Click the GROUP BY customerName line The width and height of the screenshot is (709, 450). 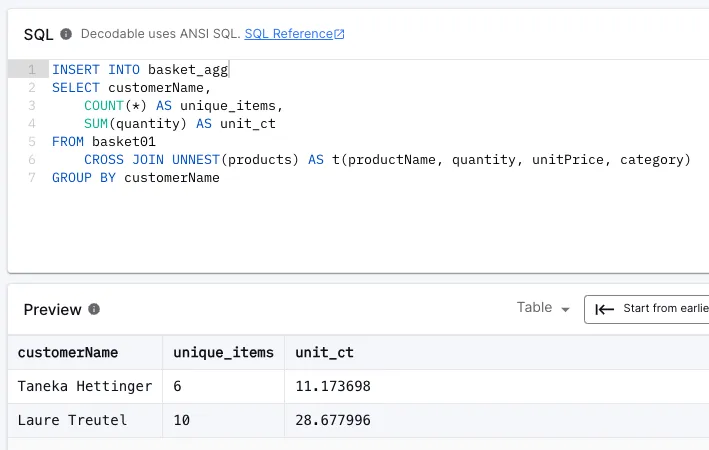click(x=136, y=178)
